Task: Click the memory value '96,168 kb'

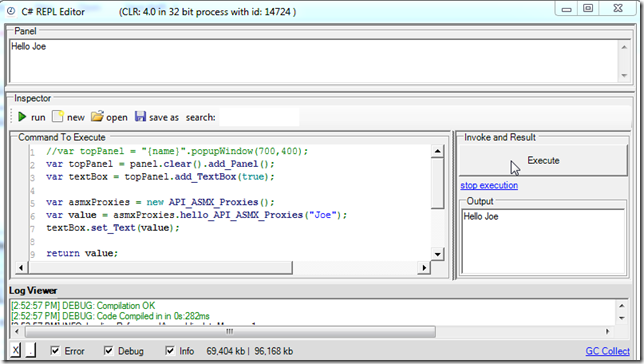Action: point(274,351)
